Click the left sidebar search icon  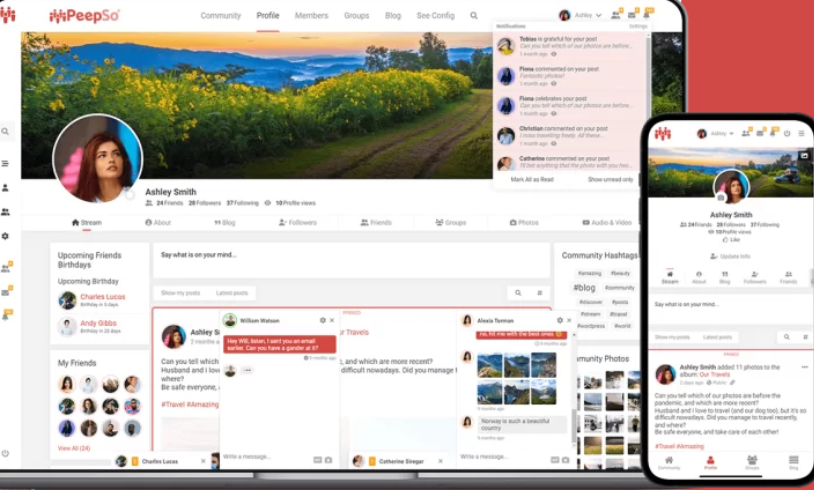pyautogui.click(x=5, y=132)
